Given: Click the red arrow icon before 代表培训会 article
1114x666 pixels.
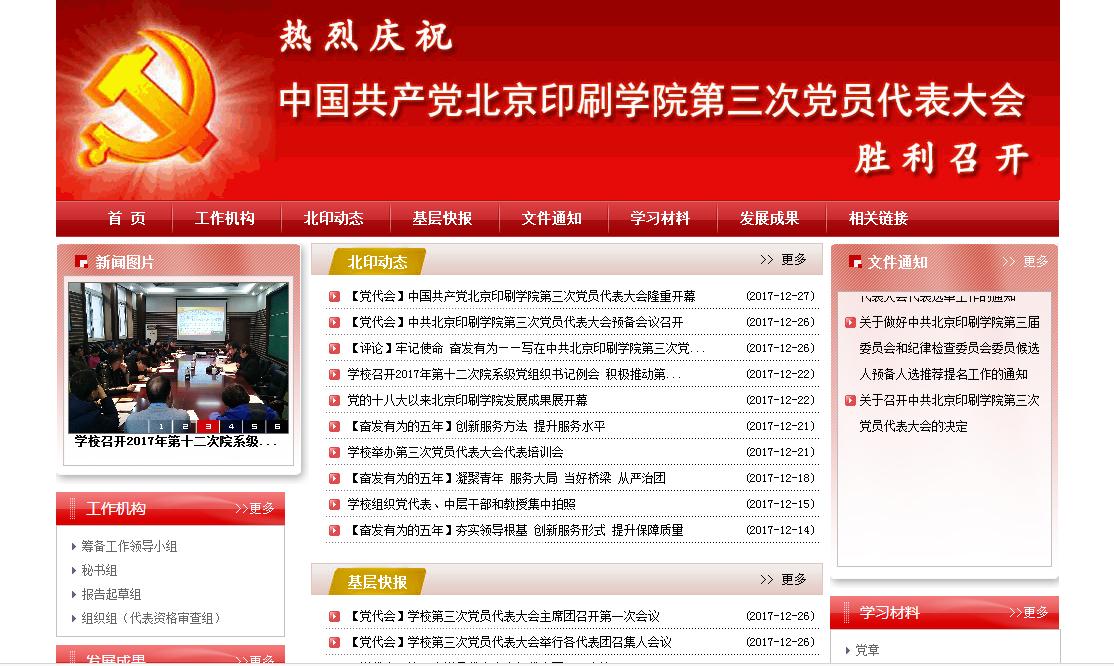Looking at the screenshot, I should (334, 453).
